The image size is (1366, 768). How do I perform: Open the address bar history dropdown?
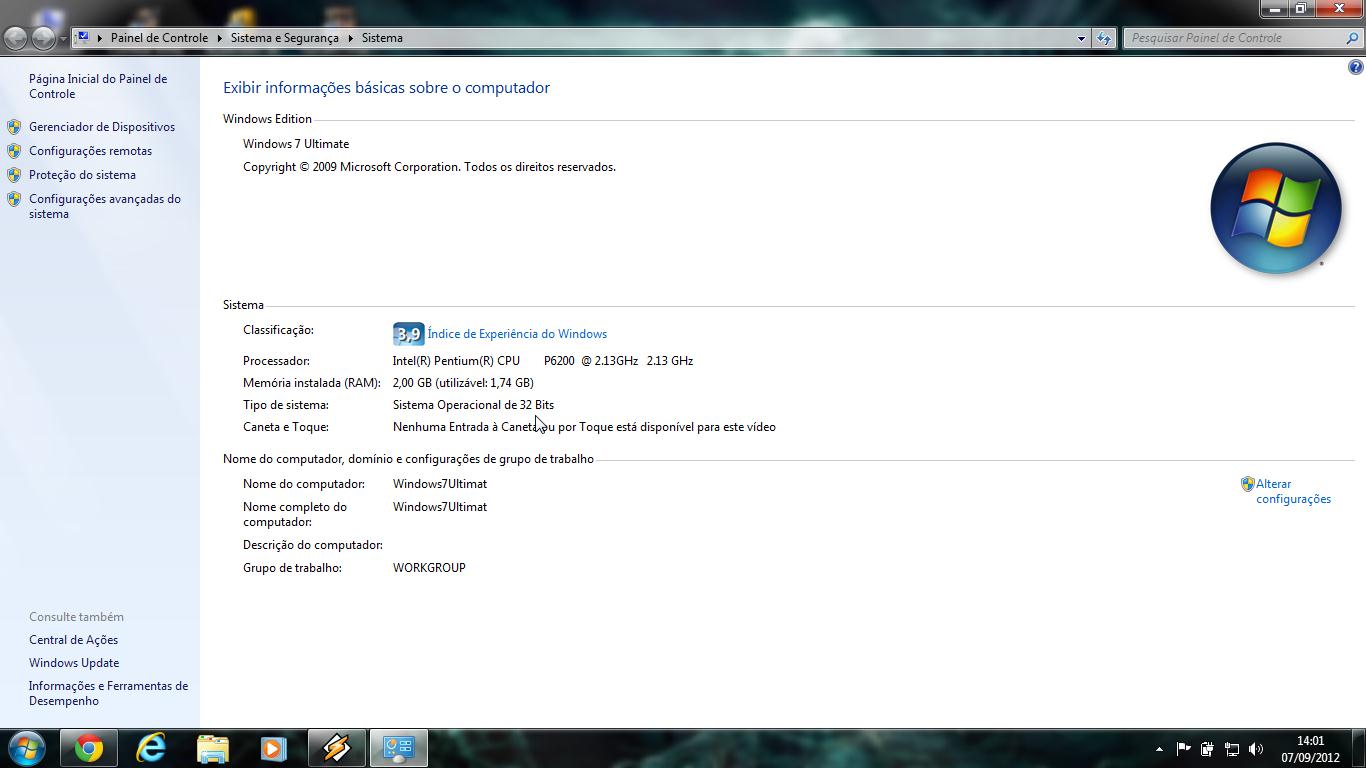point(1081,38)
